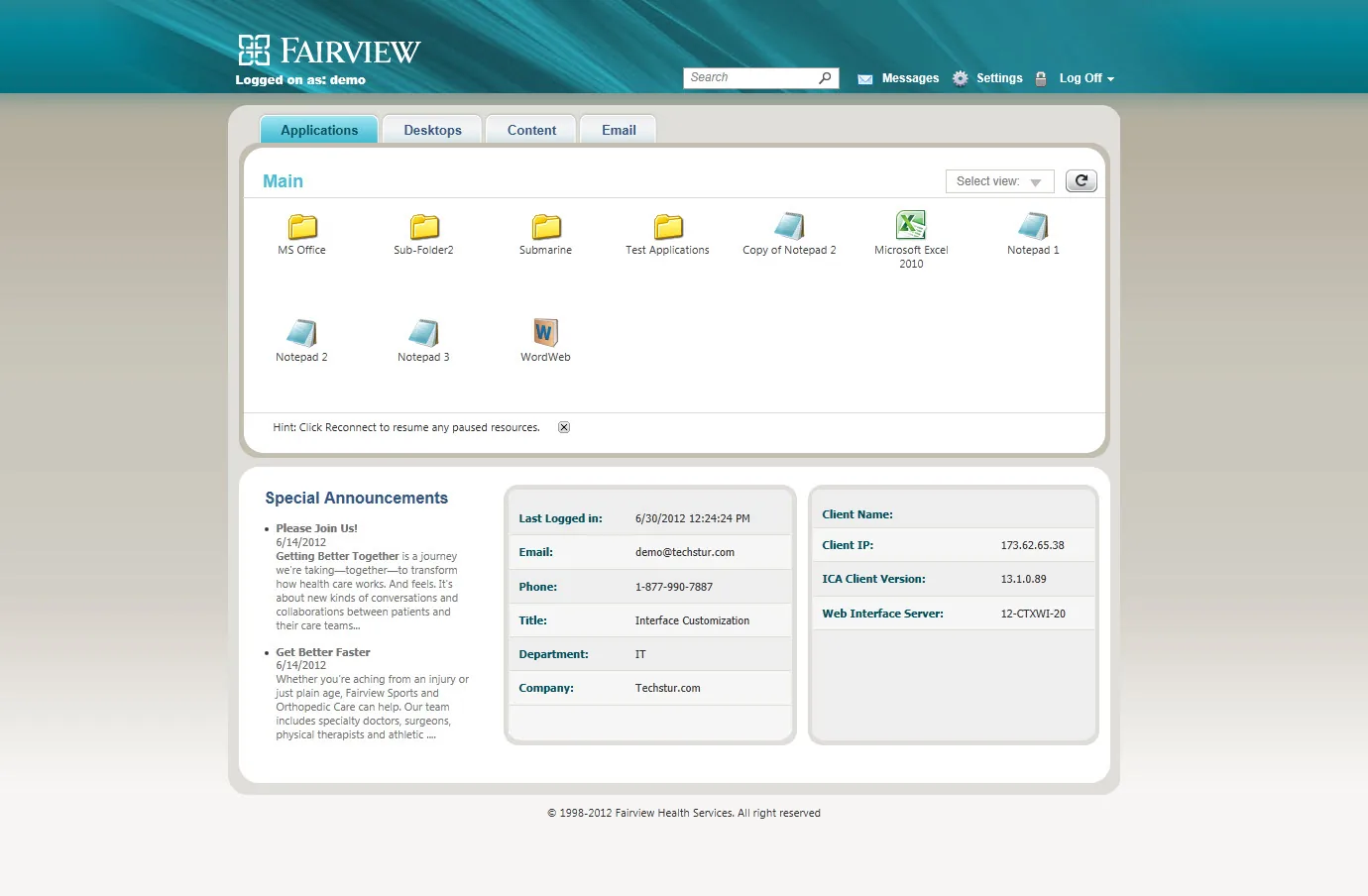Open the Messages link

click(910, 78)
